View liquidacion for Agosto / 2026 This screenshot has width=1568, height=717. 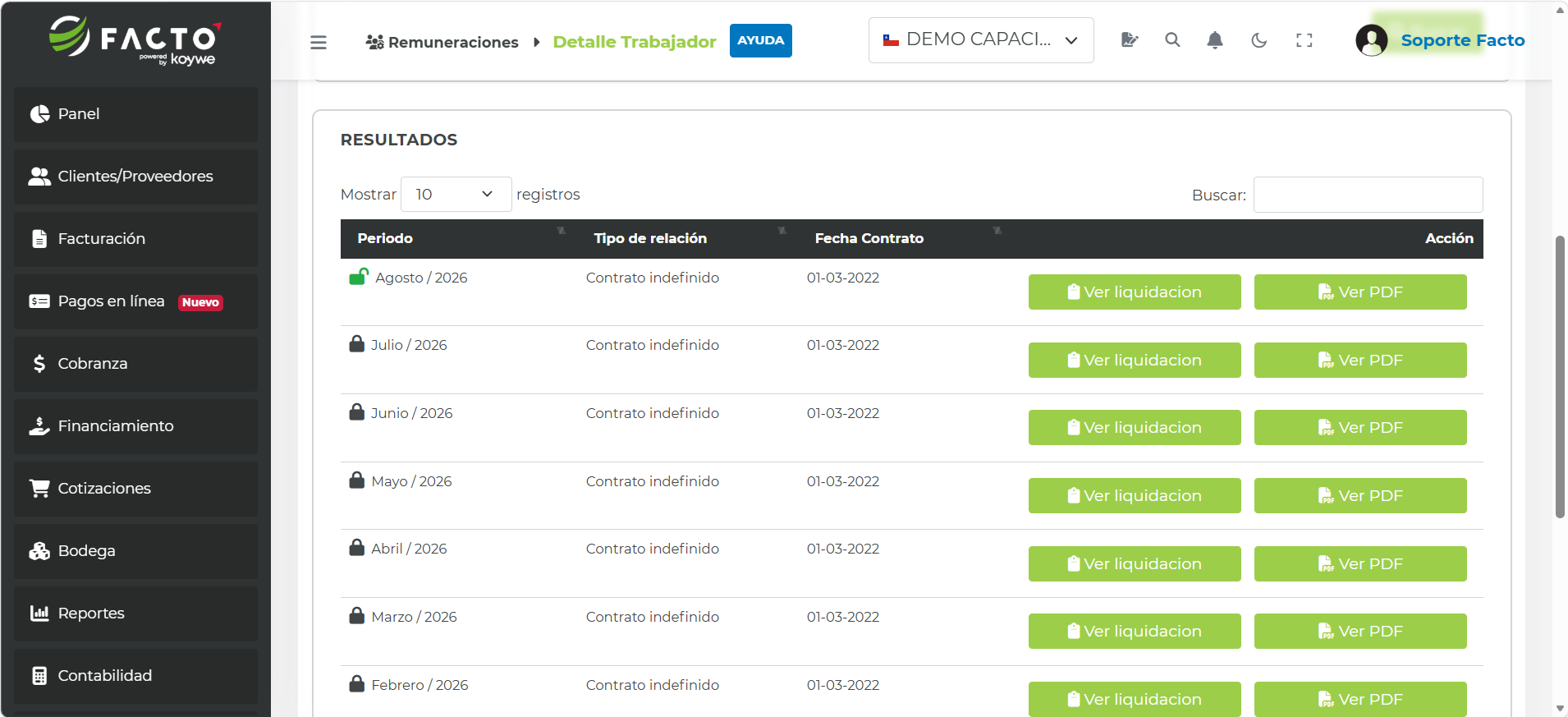(x=1135, y=292)
